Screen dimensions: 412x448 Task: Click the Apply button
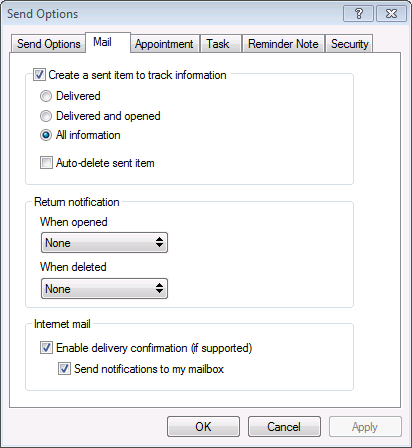click(x=365, y=427)
